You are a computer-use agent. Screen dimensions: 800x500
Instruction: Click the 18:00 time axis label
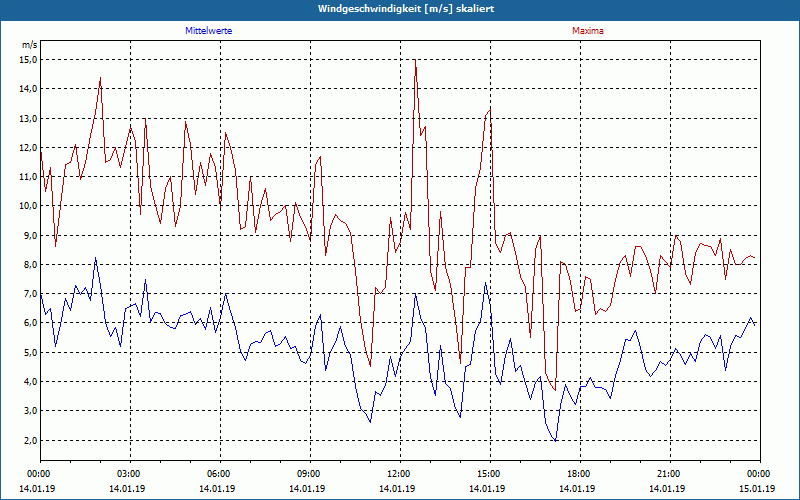pos(580,474)
